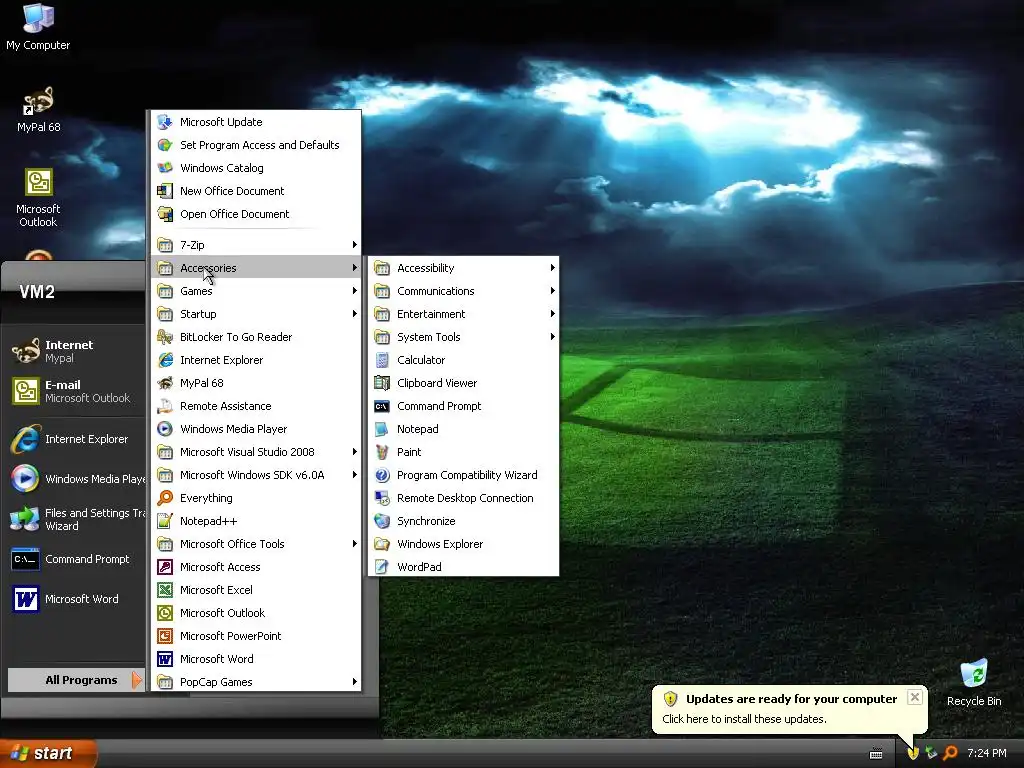
Task: Click the Everything magnifier tray icon
Action: (950, 753)
